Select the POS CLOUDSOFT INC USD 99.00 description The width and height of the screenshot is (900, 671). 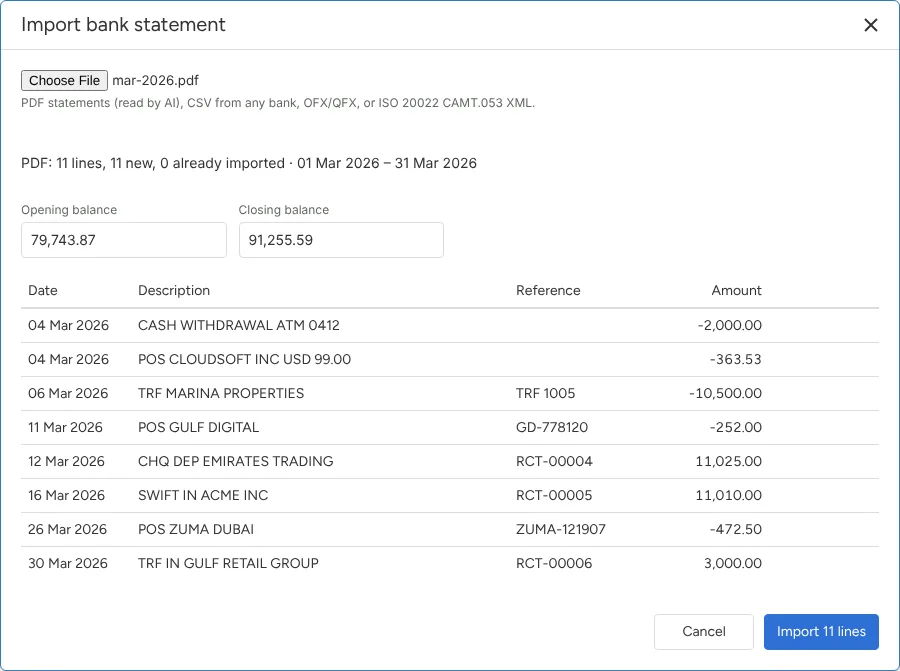click(x=245, y=359)
